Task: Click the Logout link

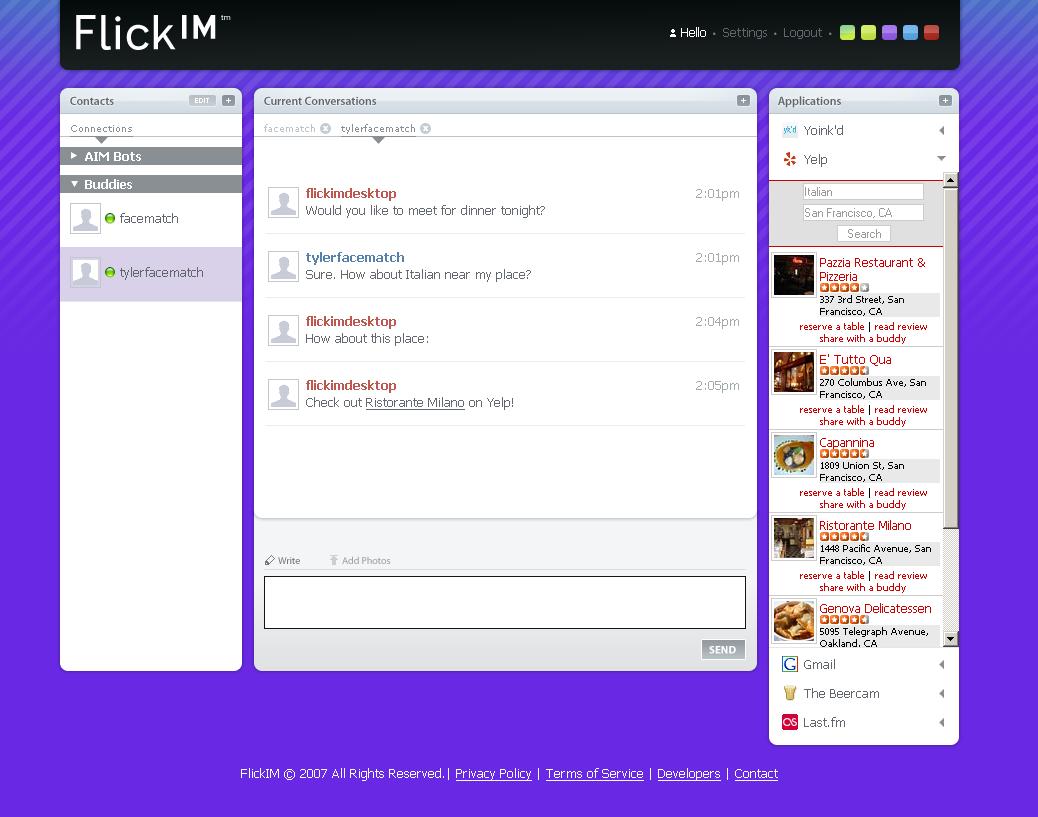Action: [802, 32]
